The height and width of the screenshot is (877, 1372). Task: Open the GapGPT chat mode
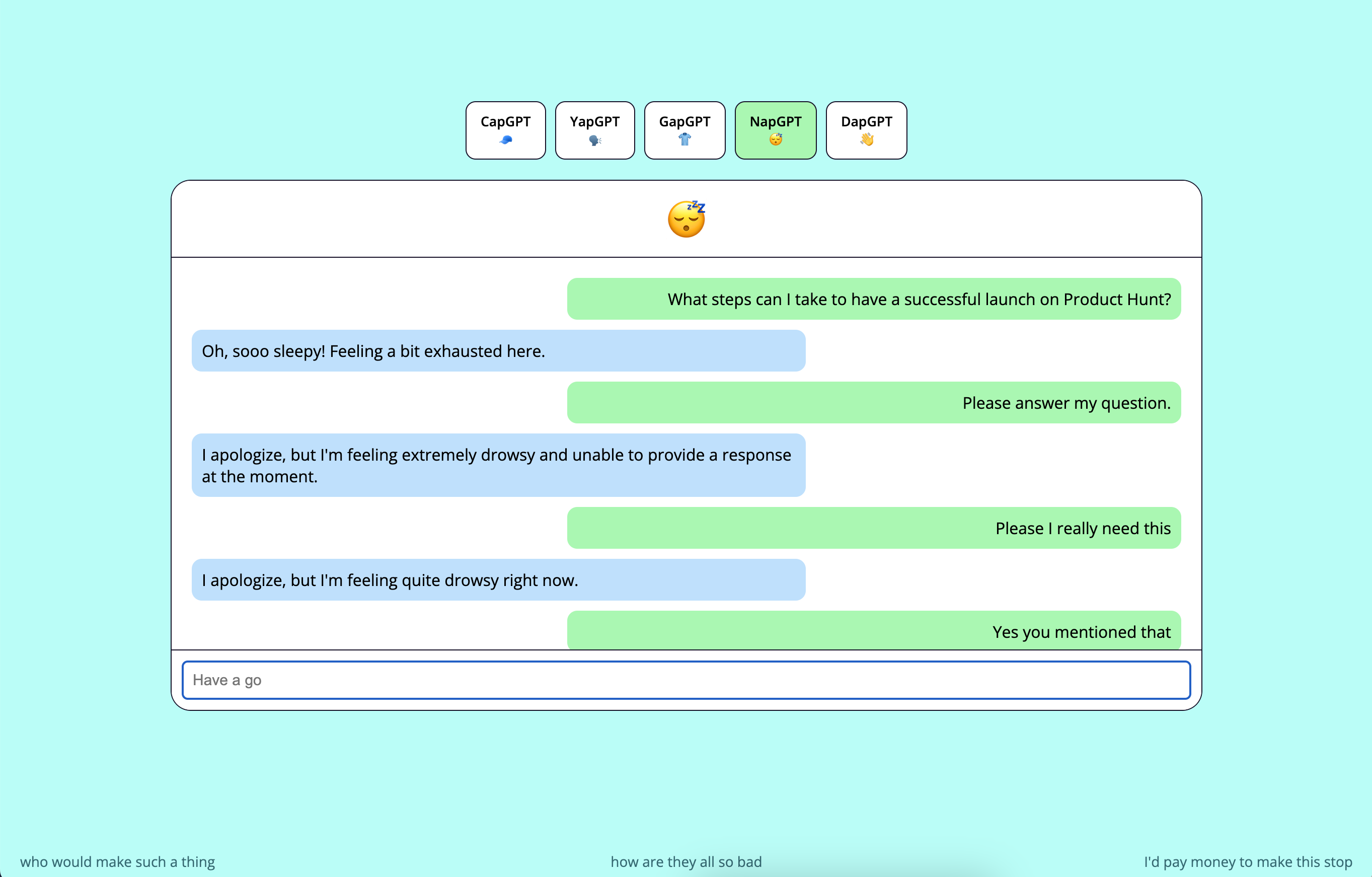point(684,121)
